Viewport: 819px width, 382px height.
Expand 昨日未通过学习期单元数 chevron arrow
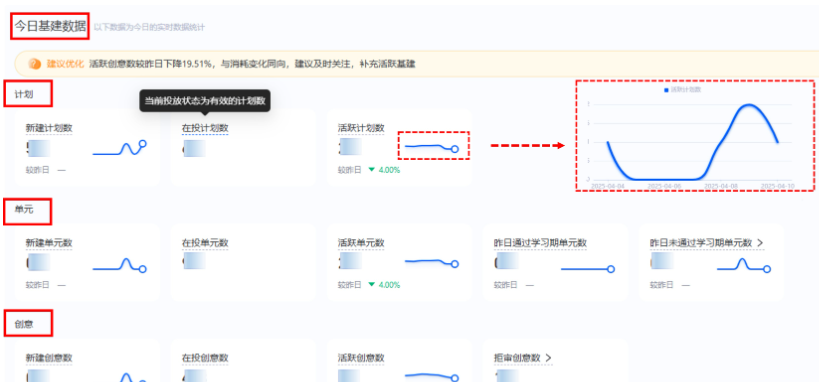(760, 242)
